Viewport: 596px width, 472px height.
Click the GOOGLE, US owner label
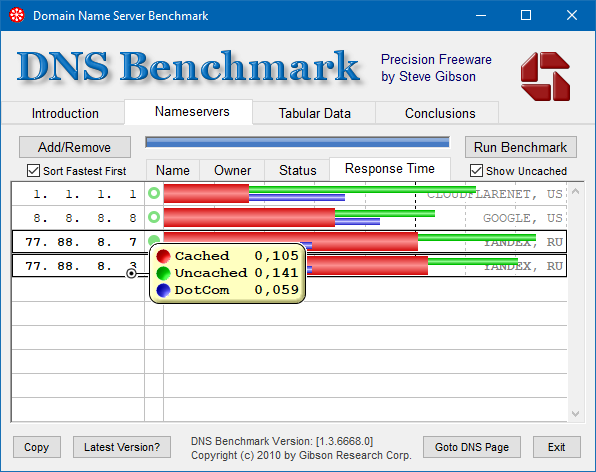click(x=523, y=218)
